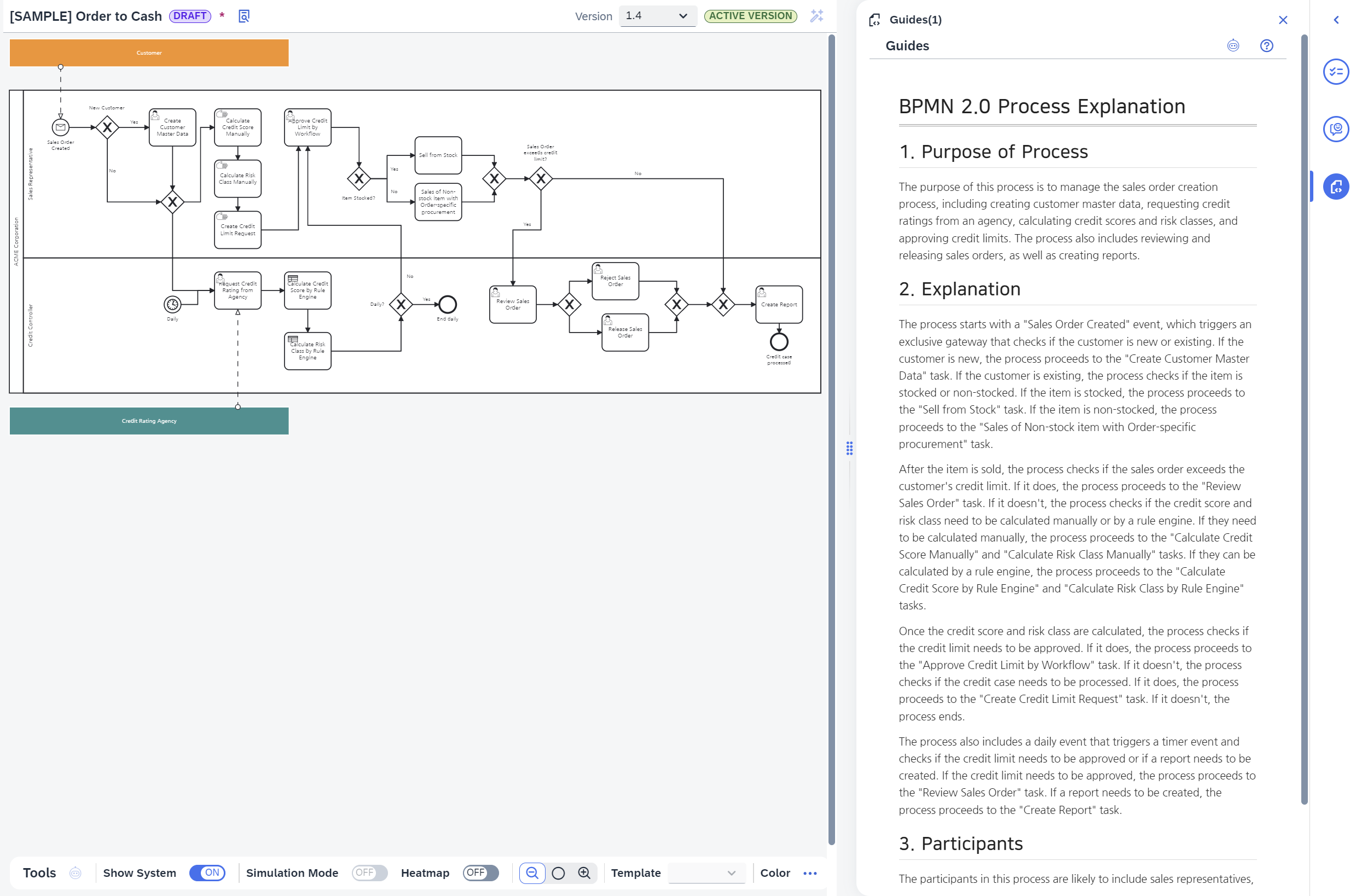
Task: Select the Daily timer event
Action: (172, 304)
